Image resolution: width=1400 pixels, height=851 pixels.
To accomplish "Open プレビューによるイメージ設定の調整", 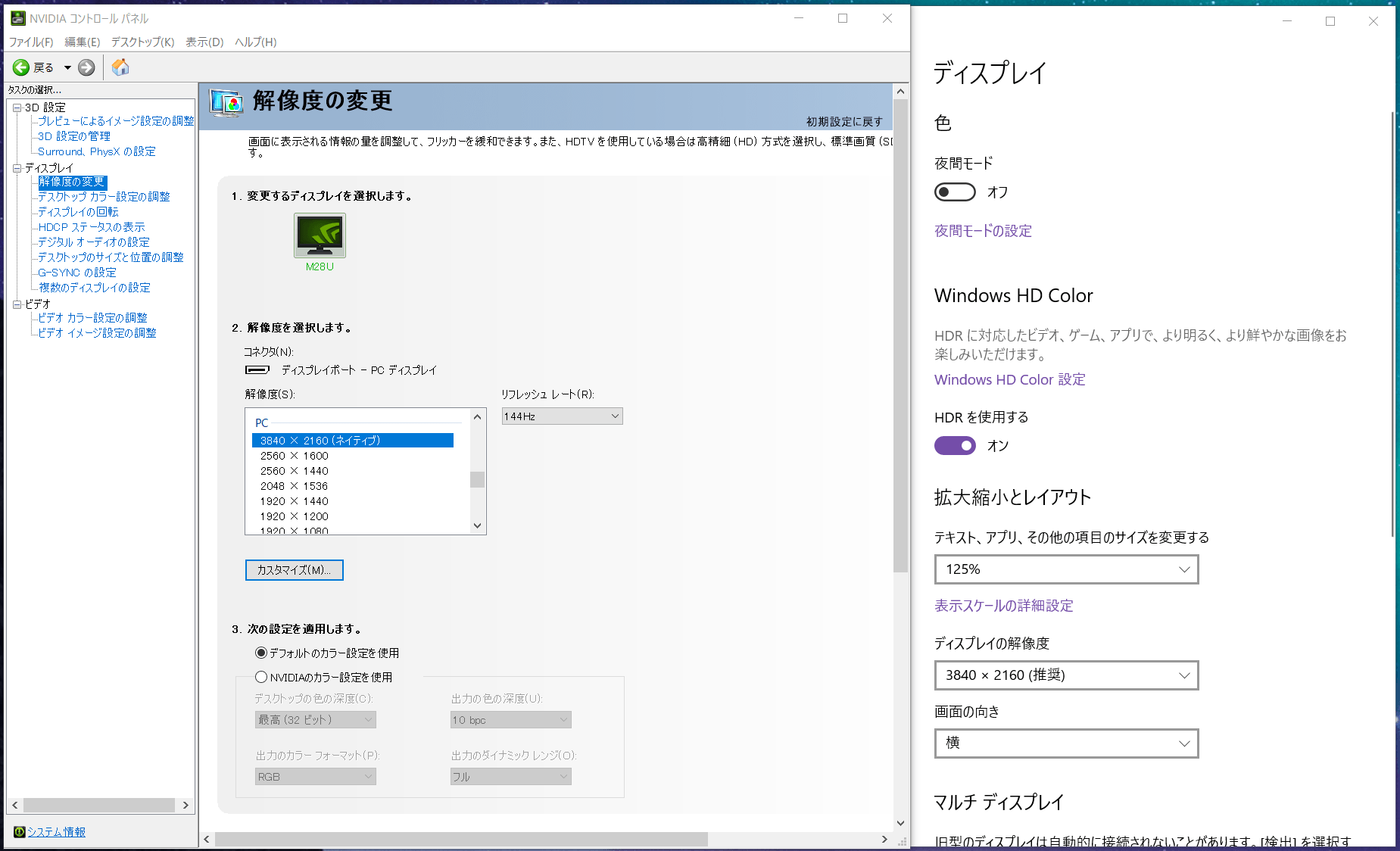I will 116,121.
